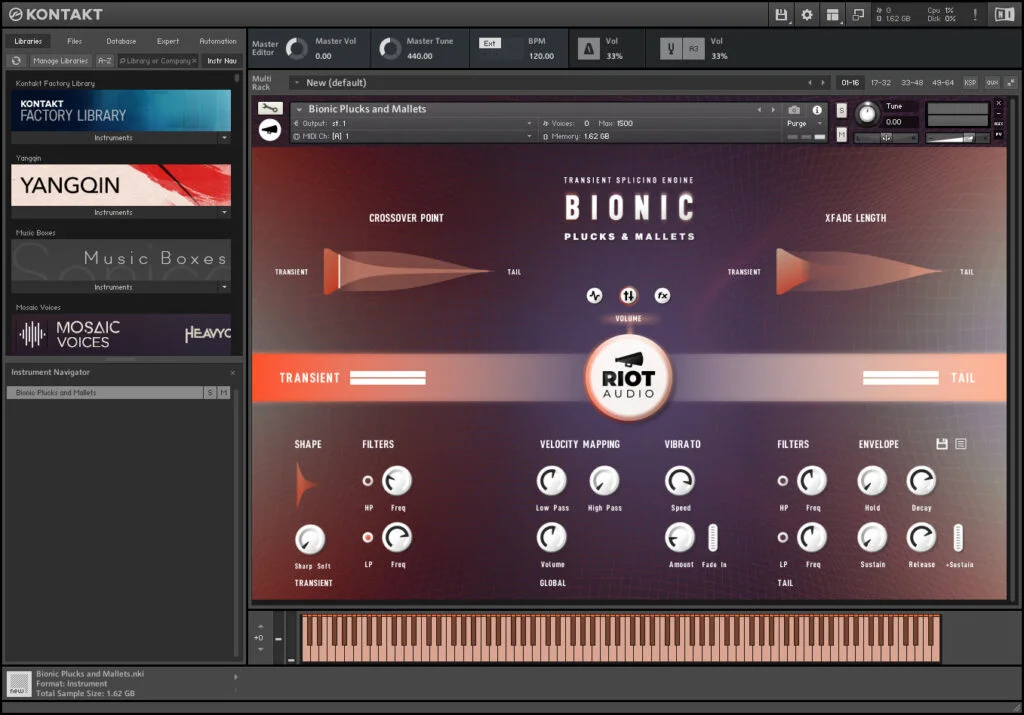1024x715 pixels.
Task: Click the exclamation panic restart icon
Action: coord(975,14)
